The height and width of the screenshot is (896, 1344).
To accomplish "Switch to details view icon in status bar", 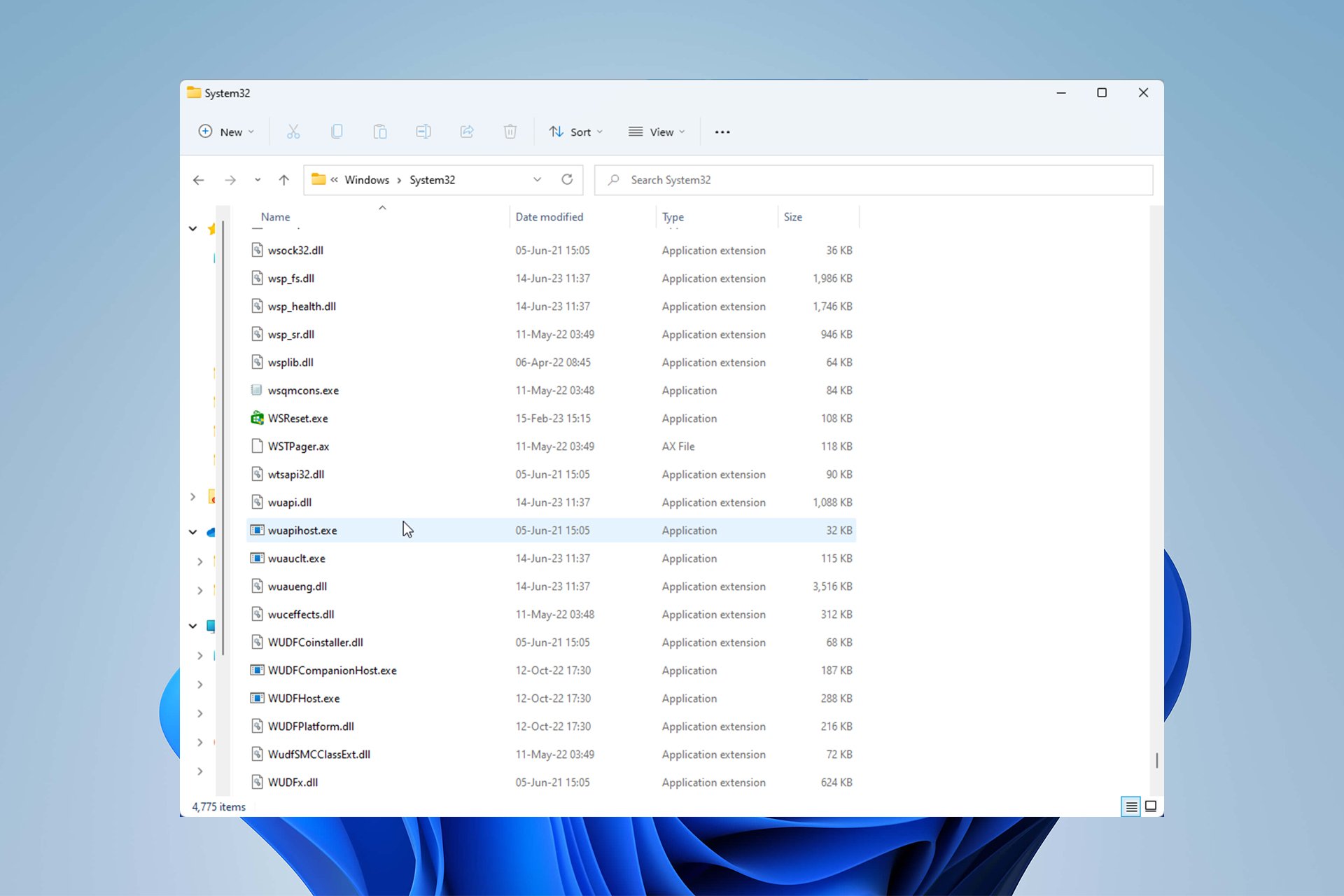I will [1130, 806].
